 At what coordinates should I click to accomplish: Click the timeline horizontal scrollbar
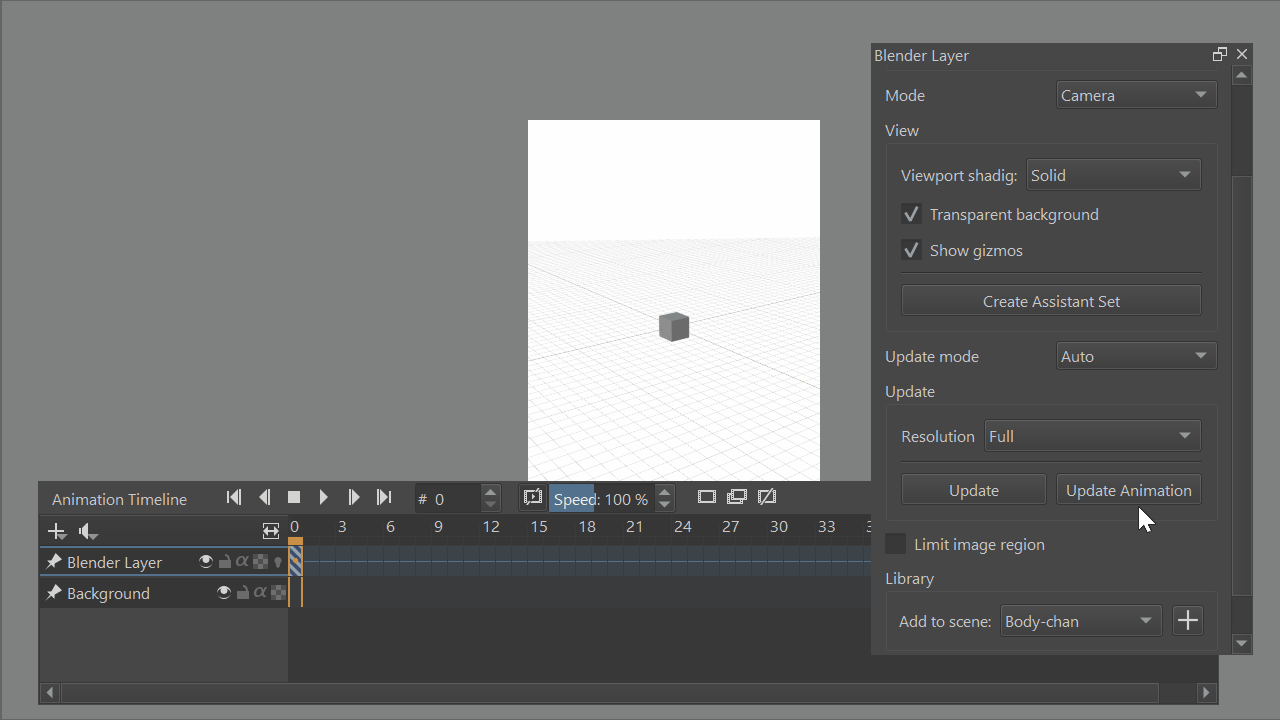(610, 692)
